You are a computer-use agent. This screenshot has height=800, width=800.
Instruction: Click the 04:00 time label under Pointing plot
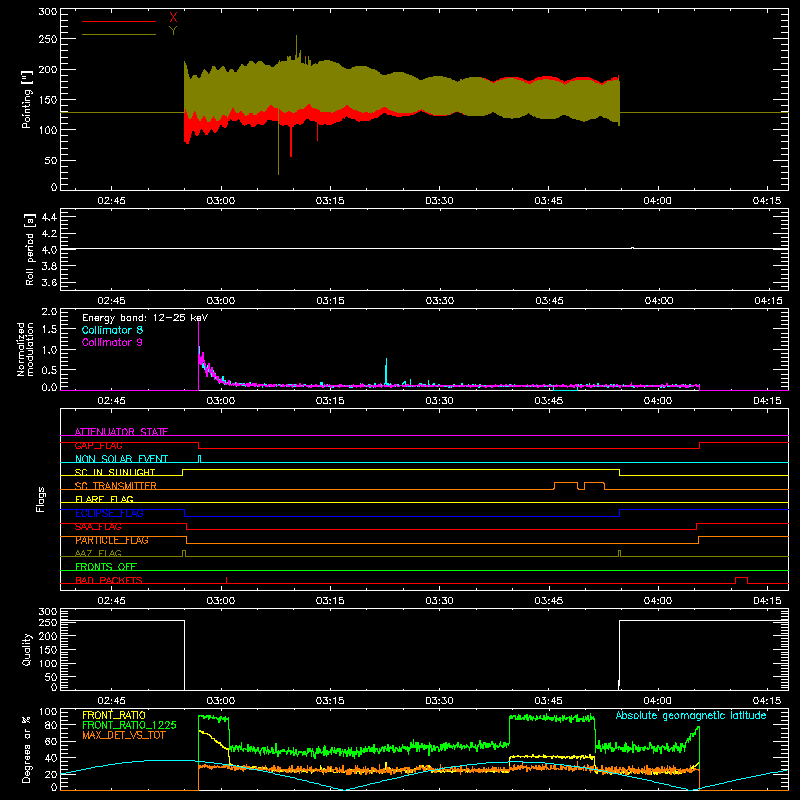658,201
